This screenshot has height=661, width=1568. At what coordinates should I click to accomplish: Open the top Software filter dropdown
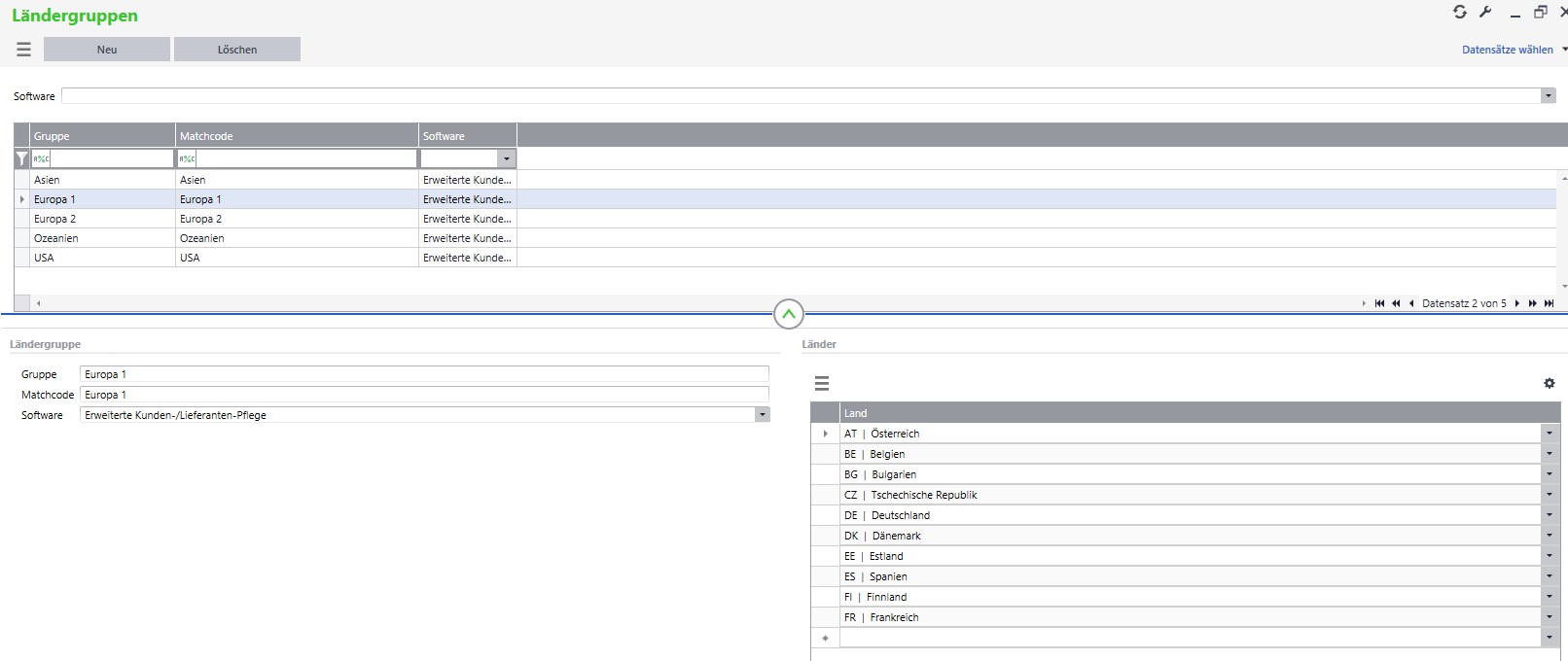click(x=1547, y=95)
